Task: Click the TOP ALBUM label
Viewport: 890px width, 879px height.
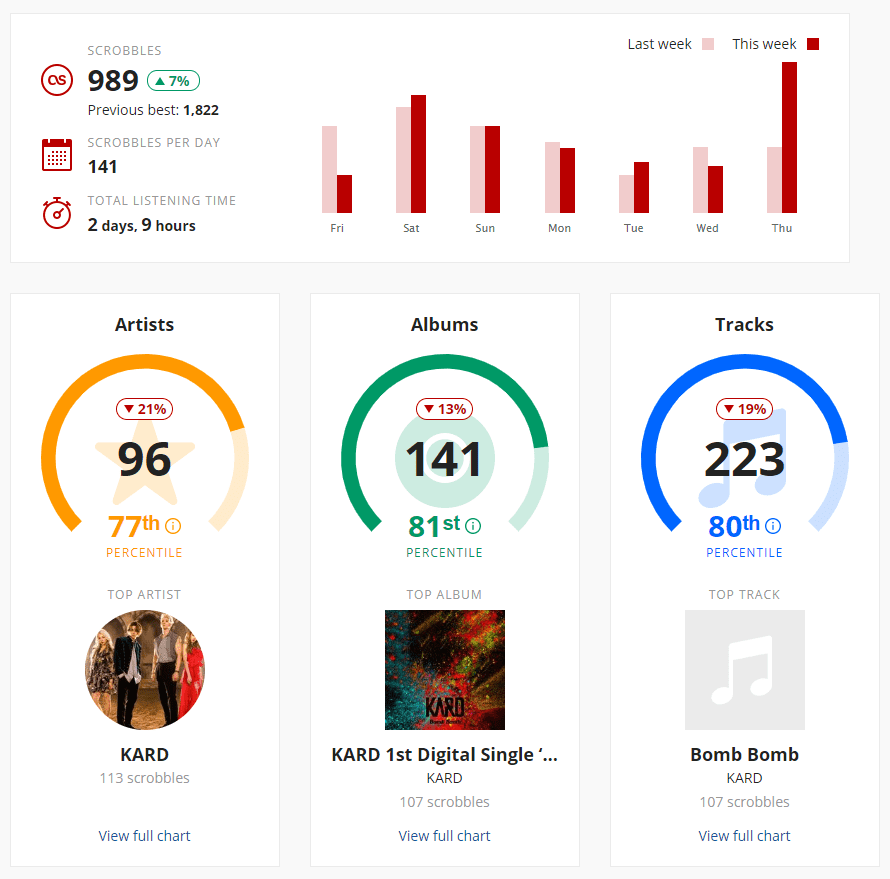Action: (444, 595)
